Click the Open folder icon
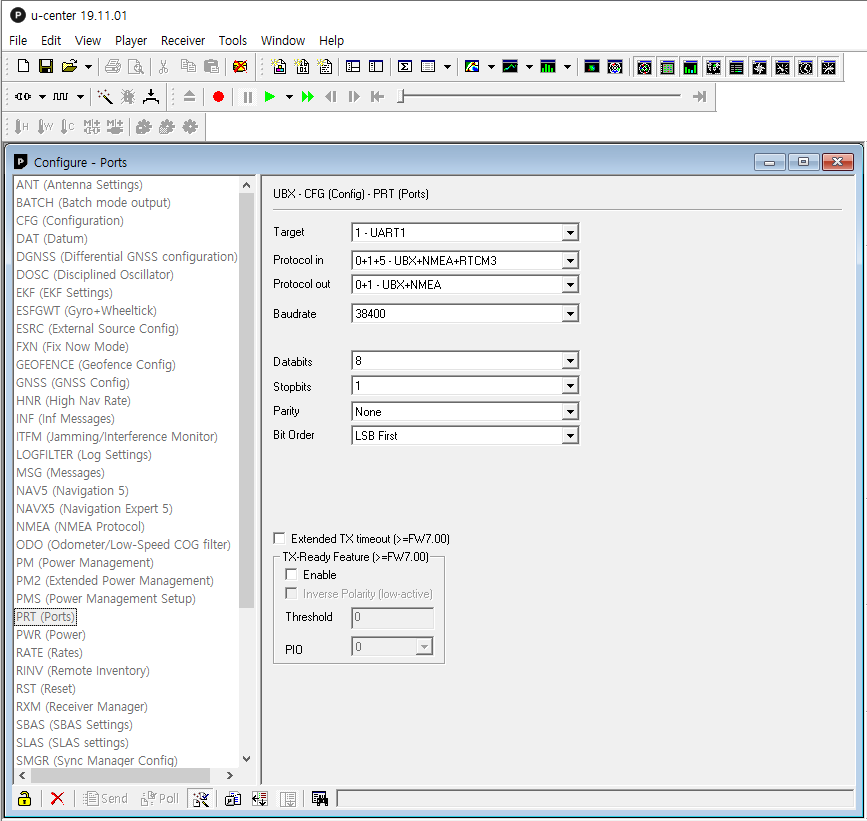Screen dimensions: 867x821 (70, 66)
